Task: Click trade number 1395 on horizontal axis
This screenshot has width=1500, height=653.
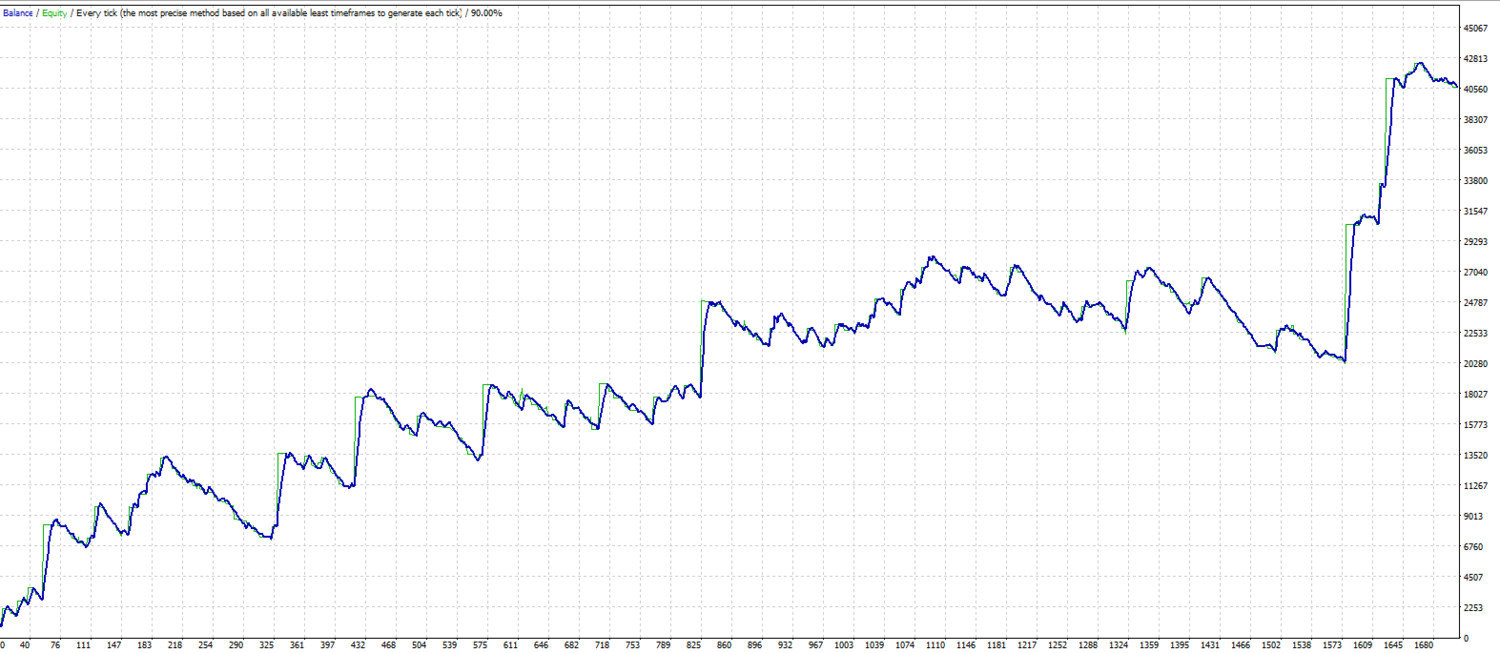Action: pos(1181,646)
